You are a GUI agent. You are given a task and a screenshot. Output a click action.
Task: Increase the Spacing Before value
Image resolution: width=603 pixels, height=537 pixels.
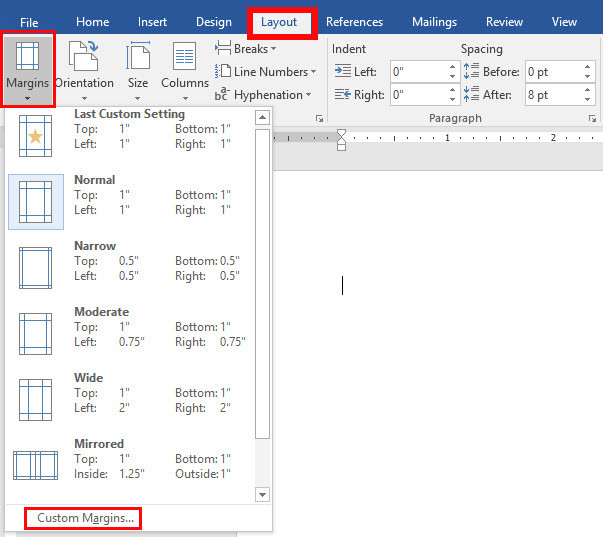pos(587,67)
